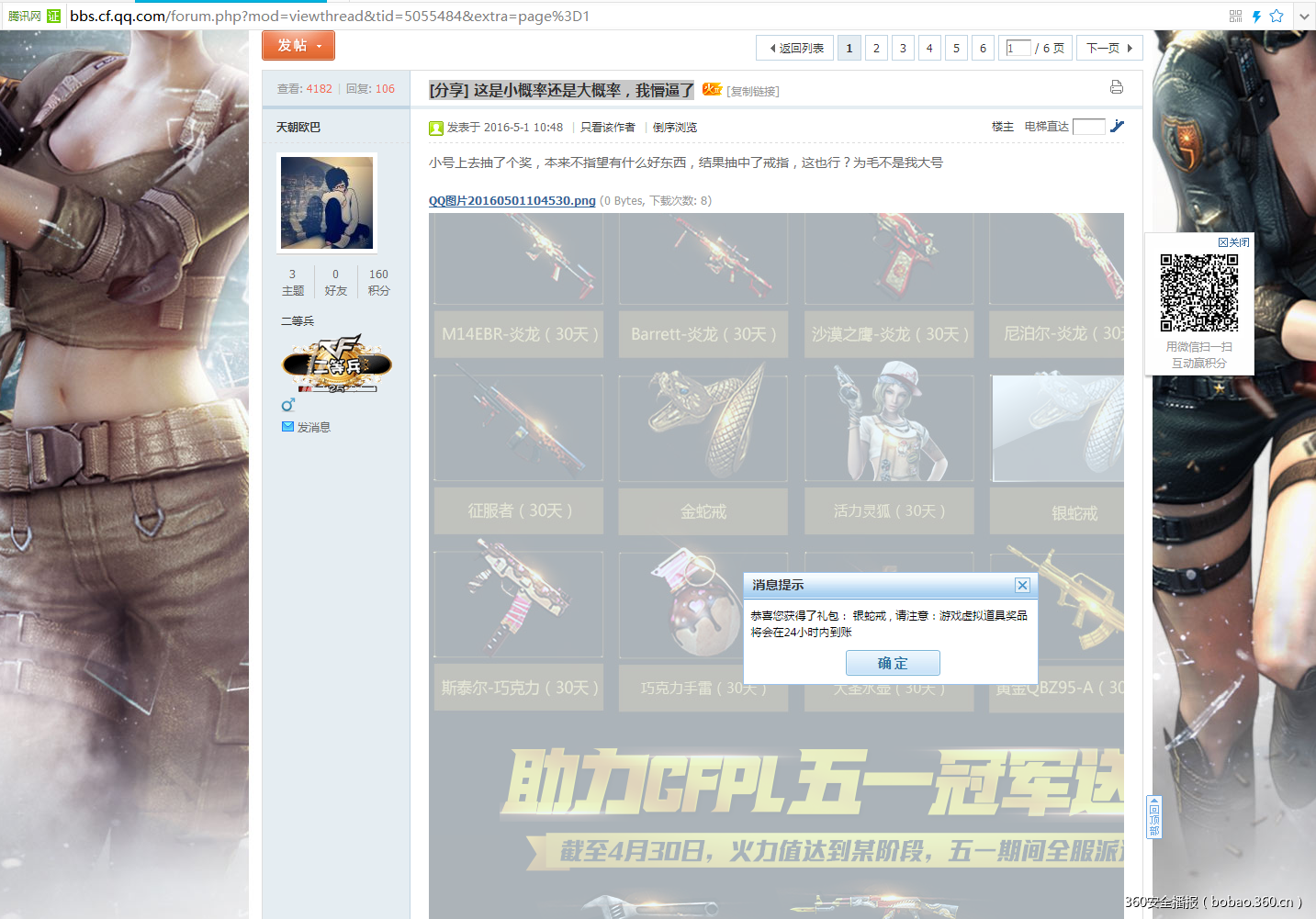Click the QR code icon in the browser toolbar
Viewport: 1316px width, 919px height.
(1234, 16)
